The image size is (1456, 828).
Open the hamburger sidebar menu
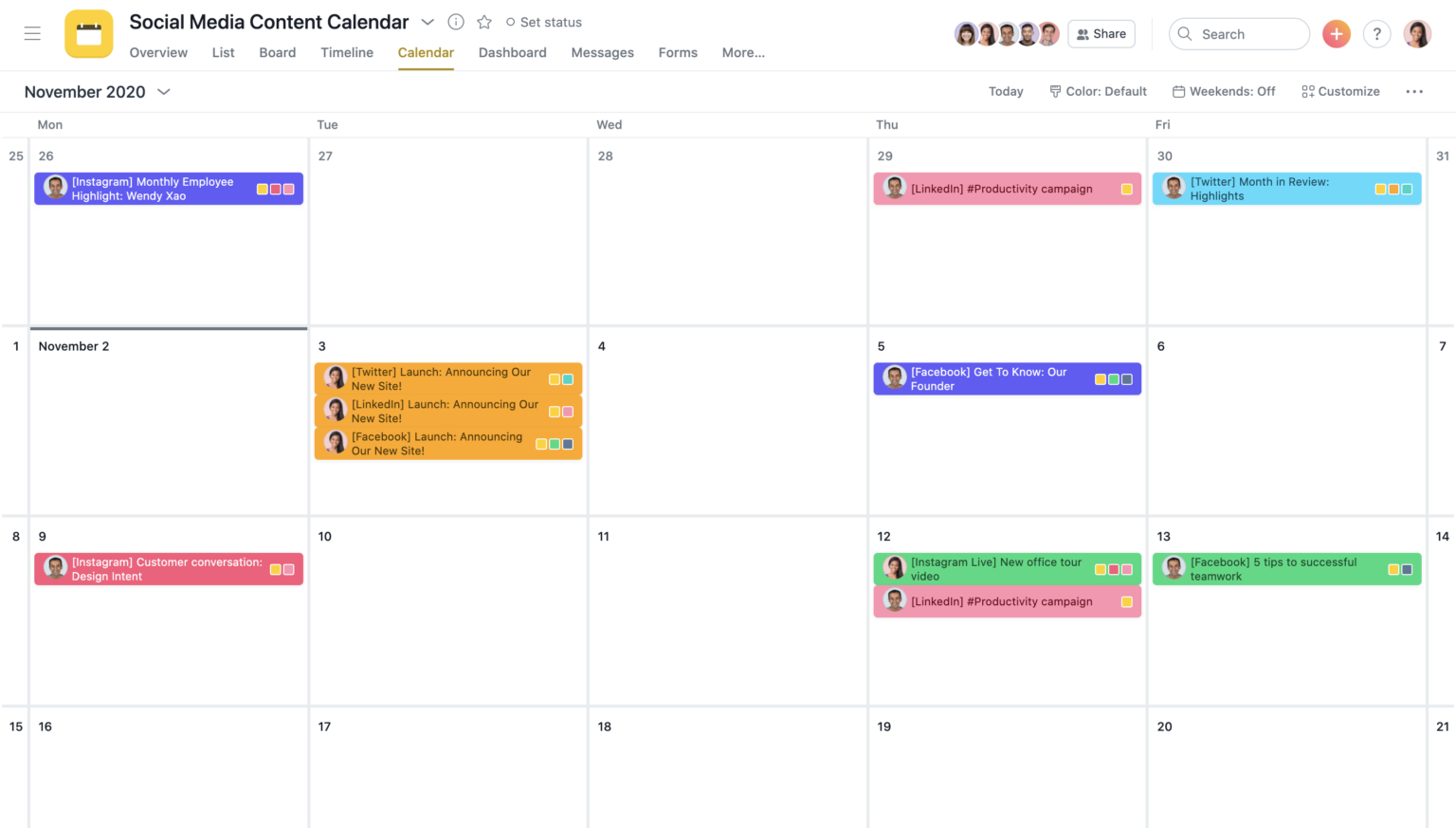(32, 33)
